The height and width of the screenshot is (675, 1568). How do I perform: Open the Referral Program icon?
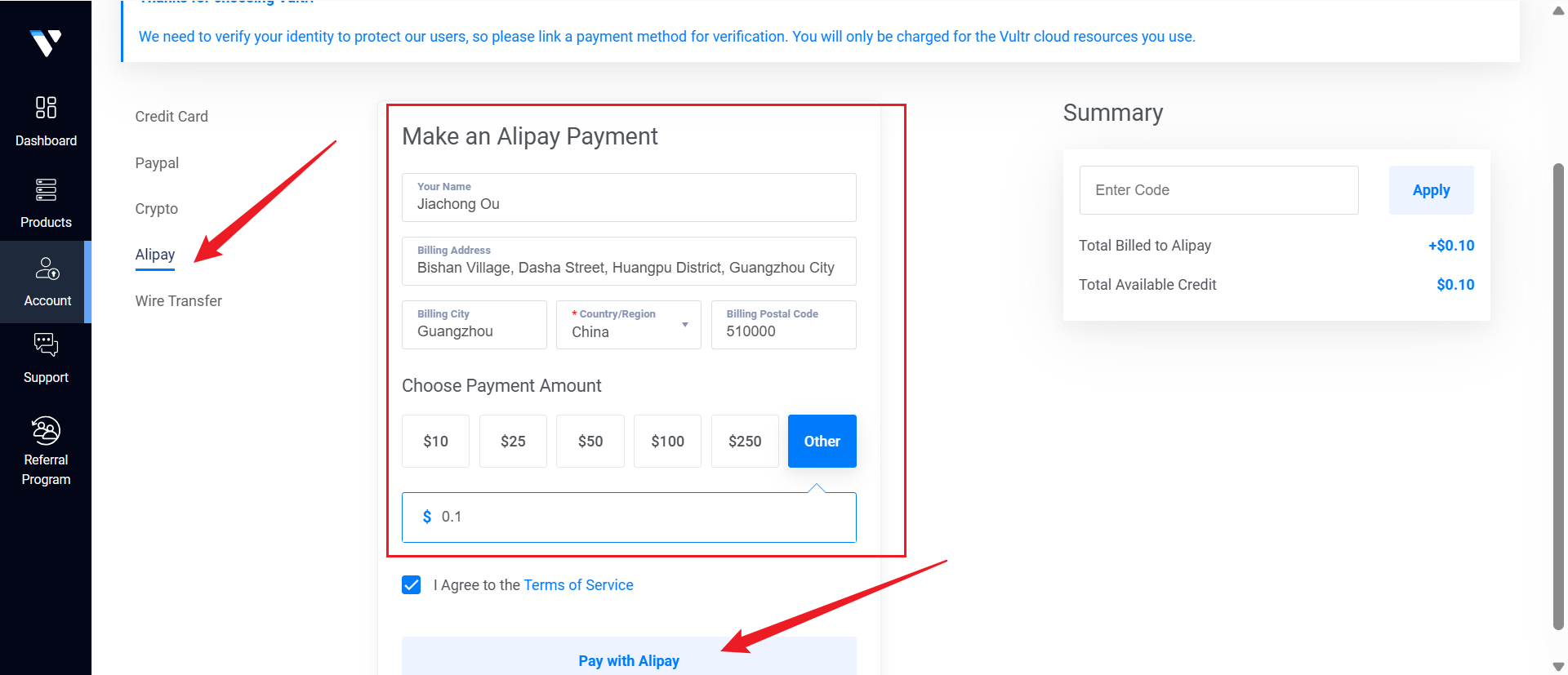pos(46,430)
